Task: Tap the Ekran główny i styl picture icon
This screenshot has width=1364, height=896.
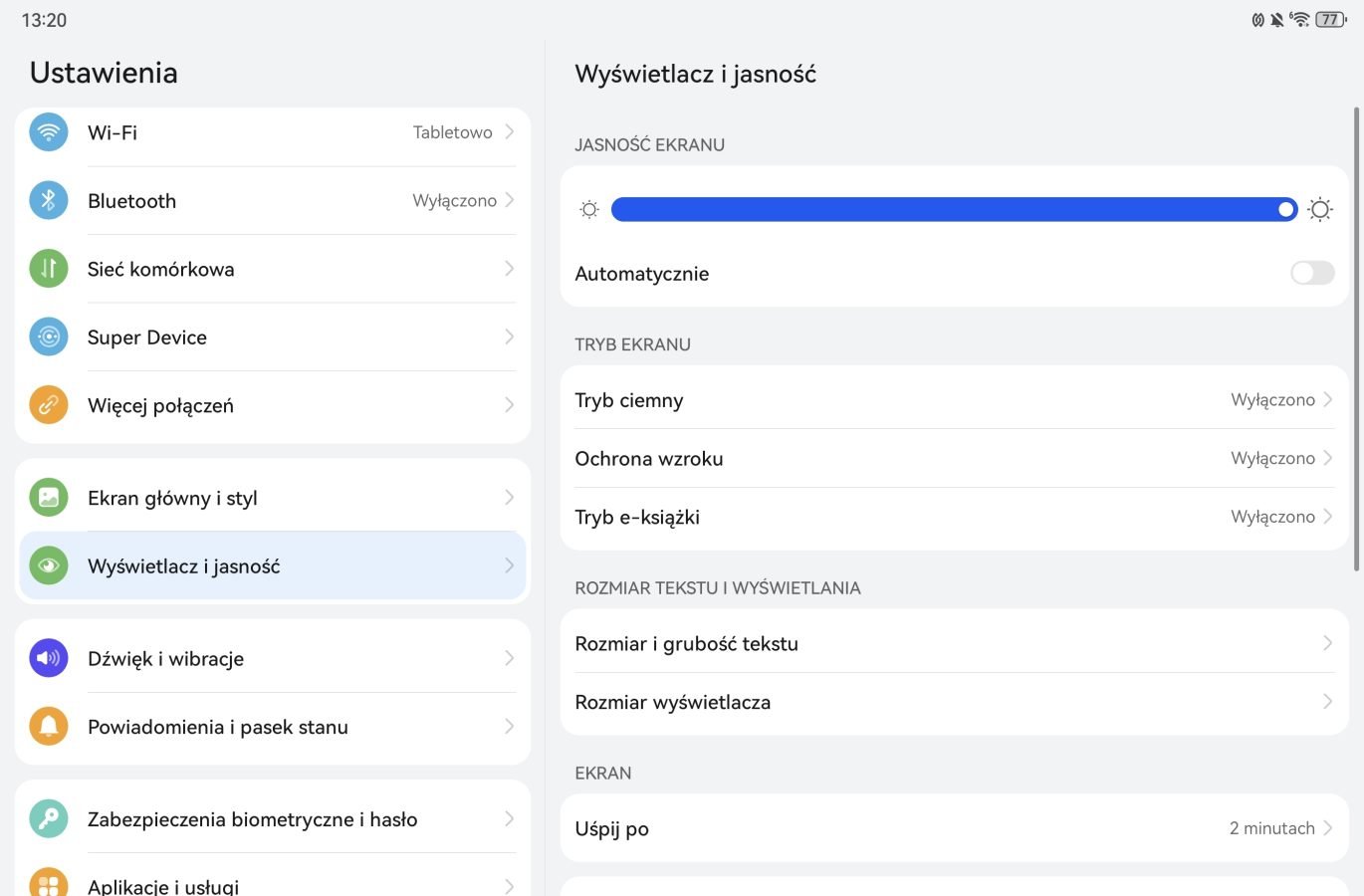Action: tap(49, 497)
